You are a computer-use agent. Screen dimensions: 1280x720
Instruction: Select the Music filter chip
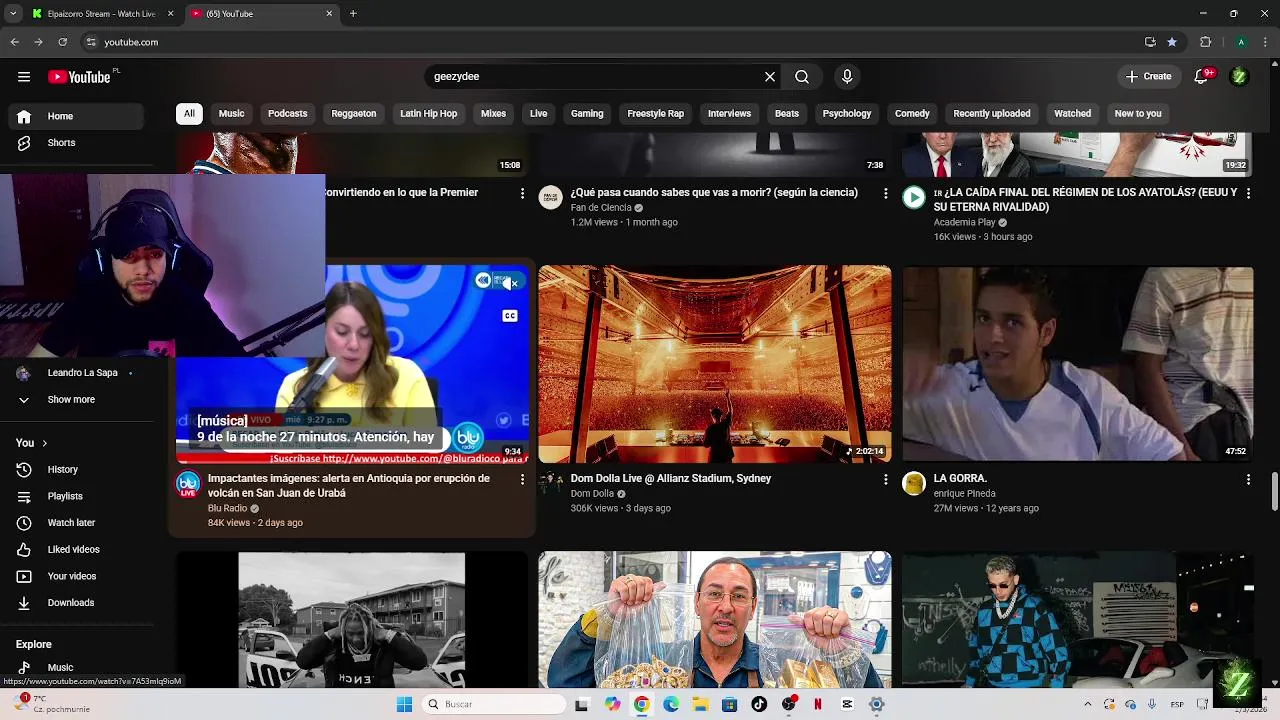[x=231, y=114]
